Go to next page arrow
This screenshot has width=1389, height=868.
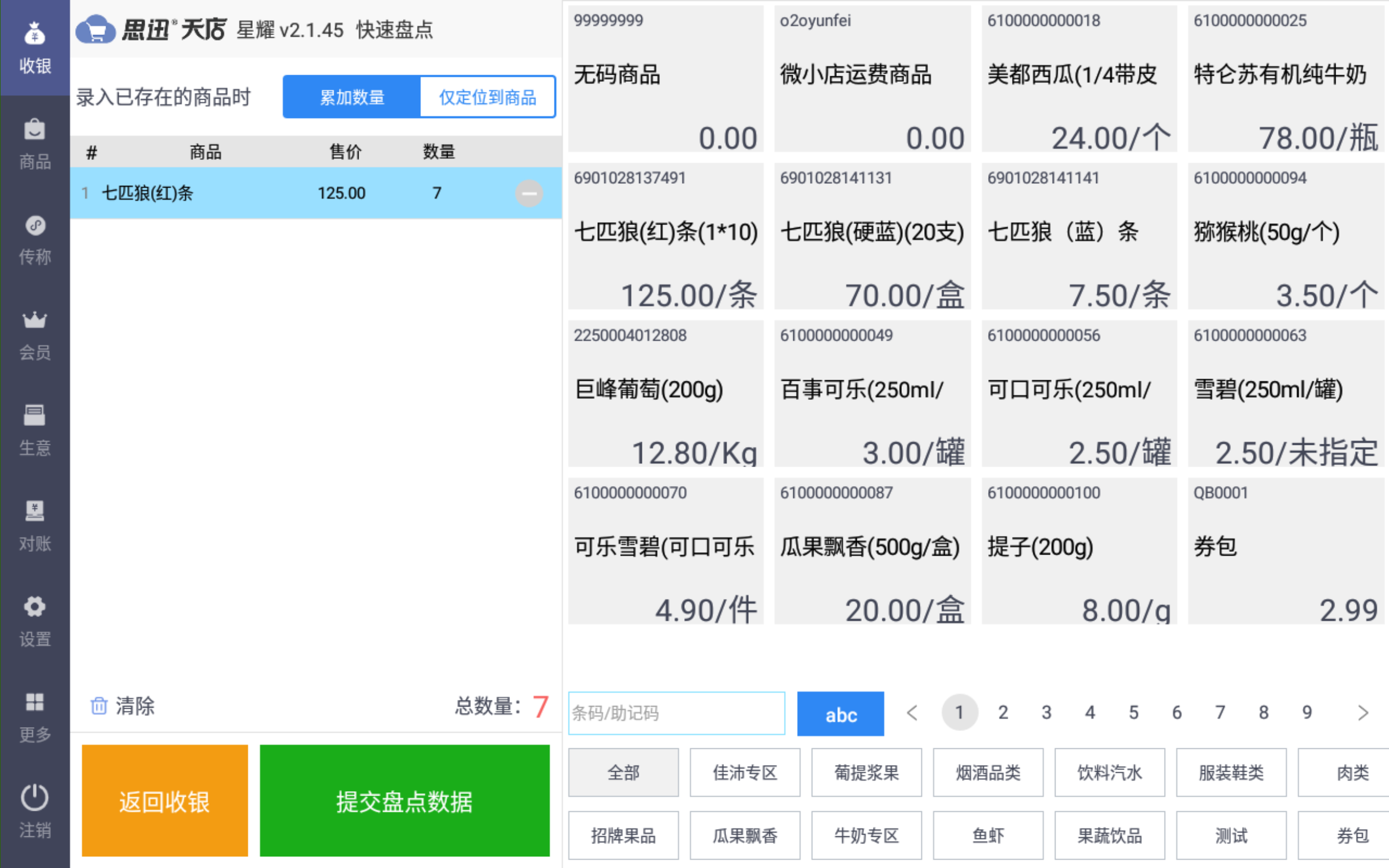pos(1363,713)
